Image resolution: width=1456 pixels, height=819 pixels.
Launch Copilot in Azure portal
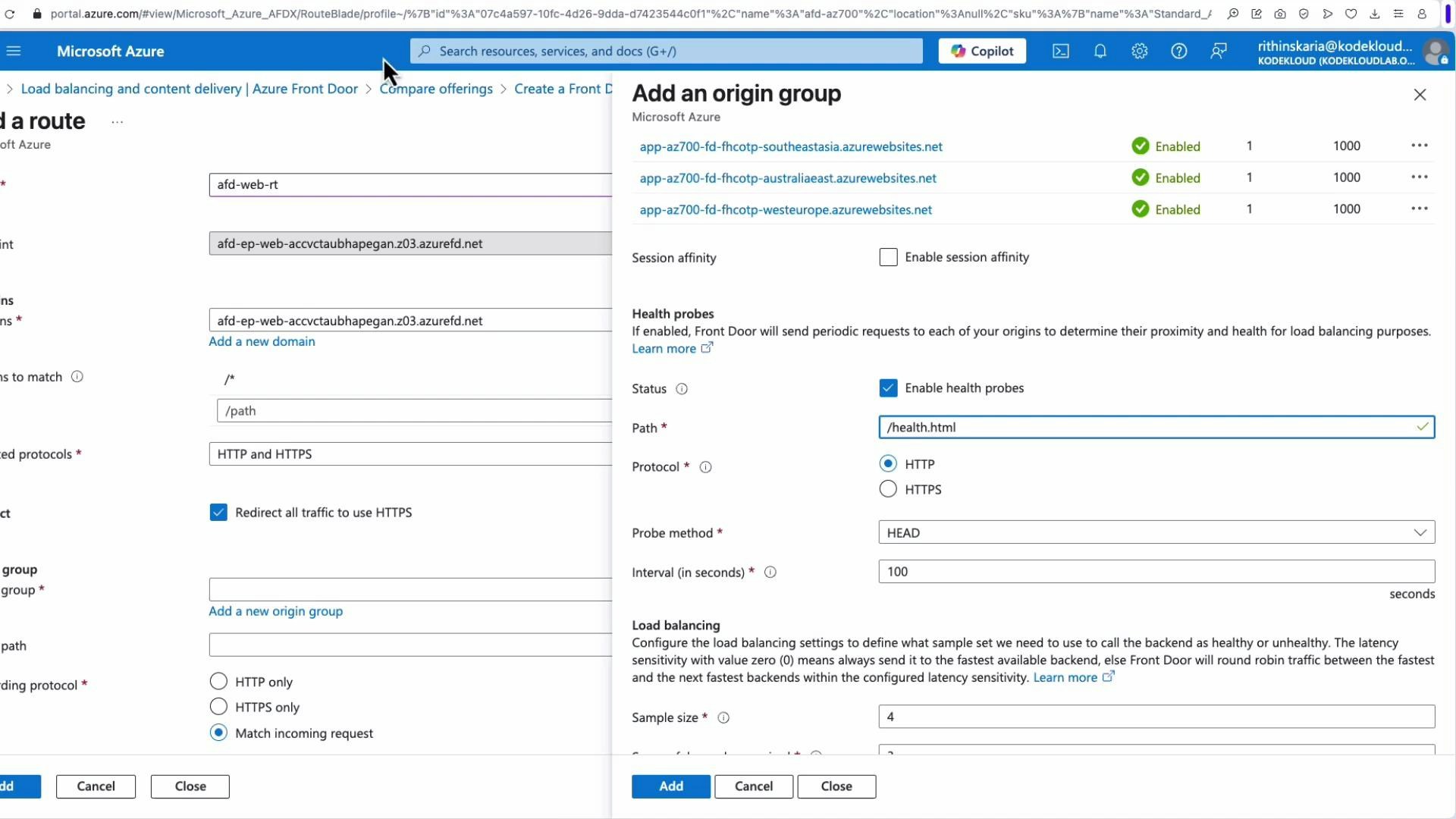(982, 51)
